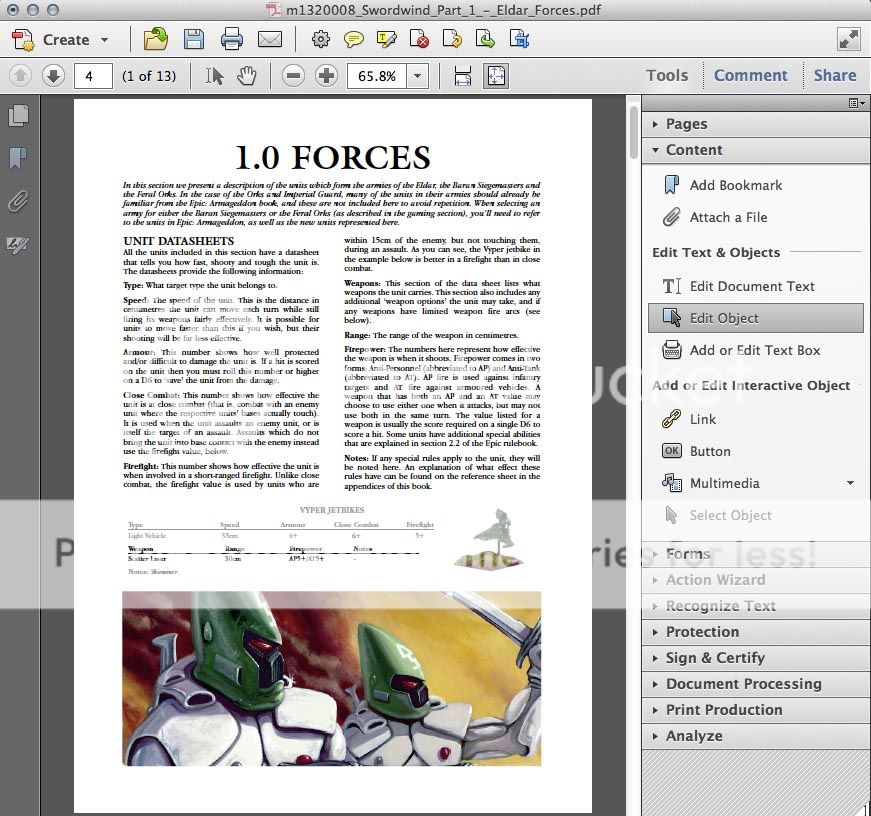Image resolution: width=871 pixels, height=816 pixels.
Task: Expand the Action Wizard section
Action: (x=755, y=580)
